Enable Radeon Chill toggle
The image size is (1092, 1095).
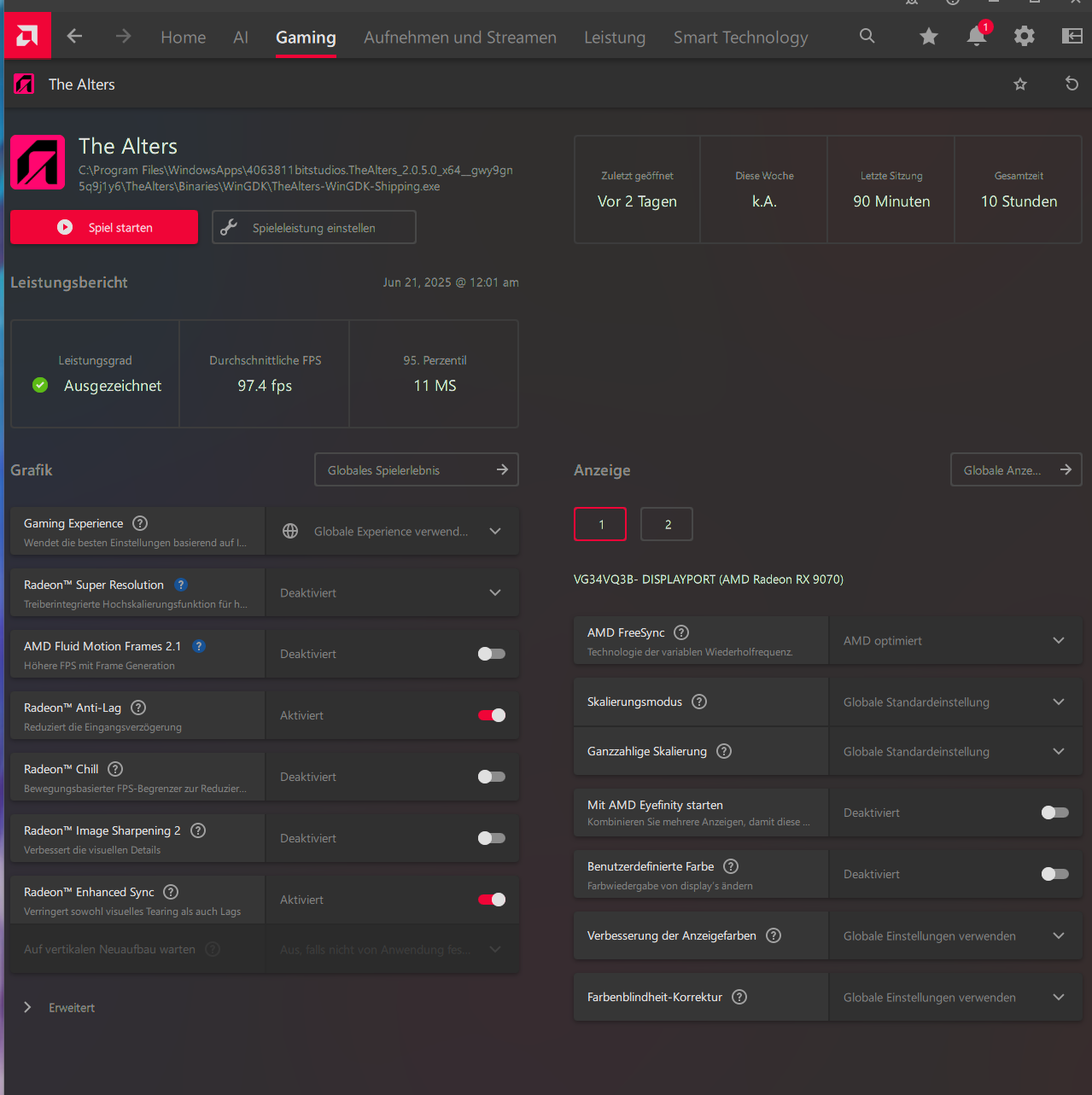pyautogui.click(x=492, y=777)
